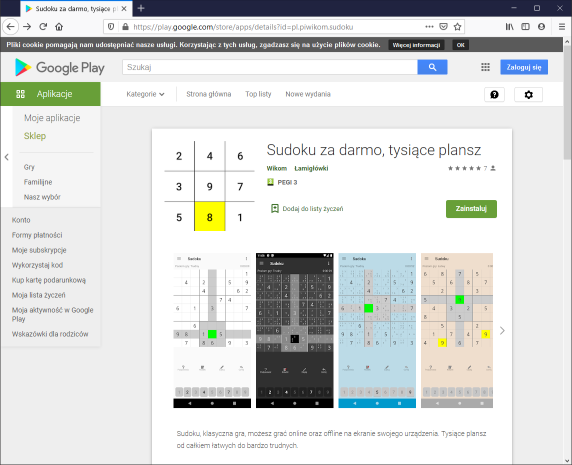Click the page vertical scrollbar thumb
Screen dimensions: 572x465
(x=567, y=102)
